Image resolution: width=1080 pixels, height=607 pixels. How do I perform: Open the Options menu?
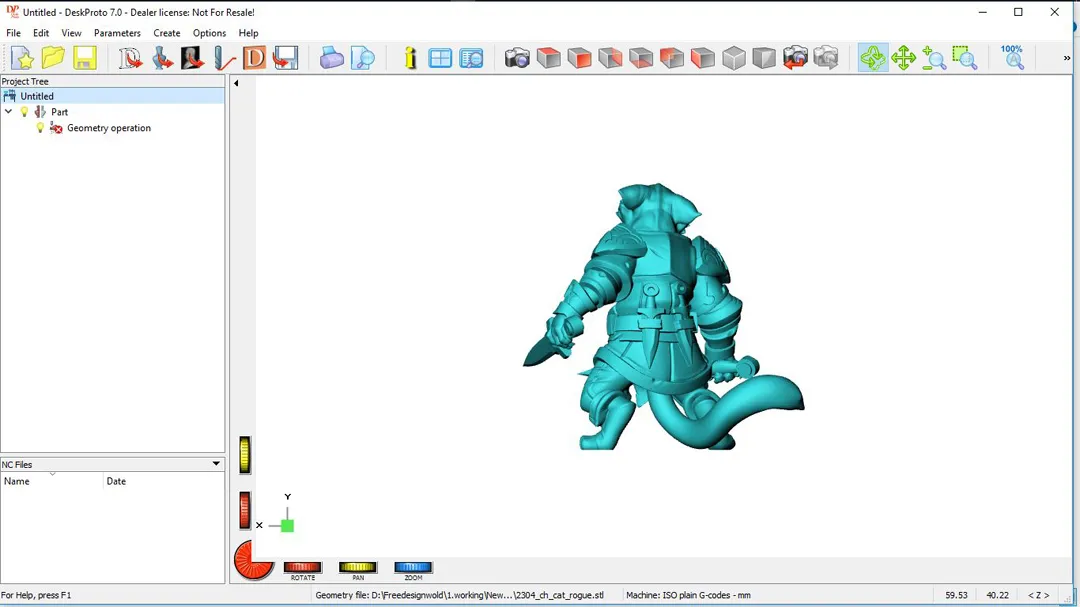click(x=209, y=33)
